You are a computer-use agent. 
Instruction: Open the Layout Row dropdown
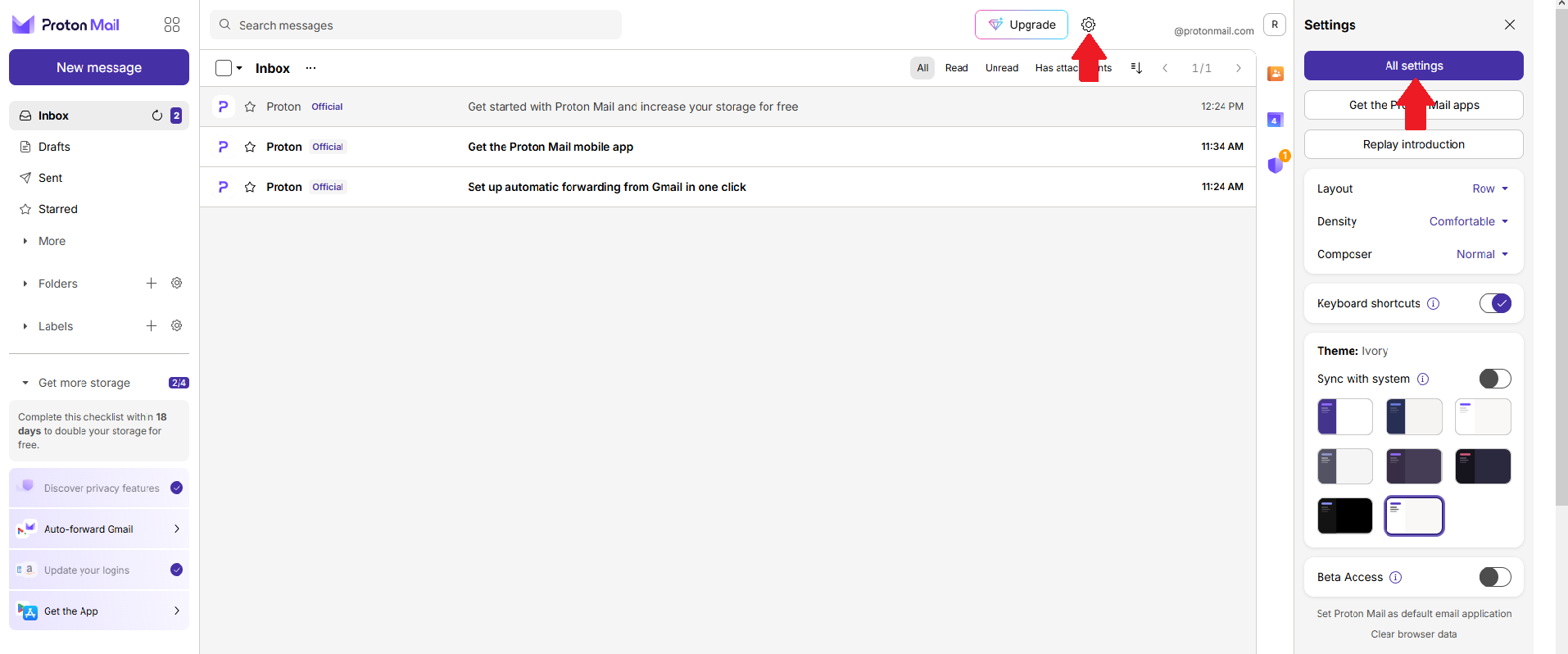pyautogui.click(x=1490, y=188)
